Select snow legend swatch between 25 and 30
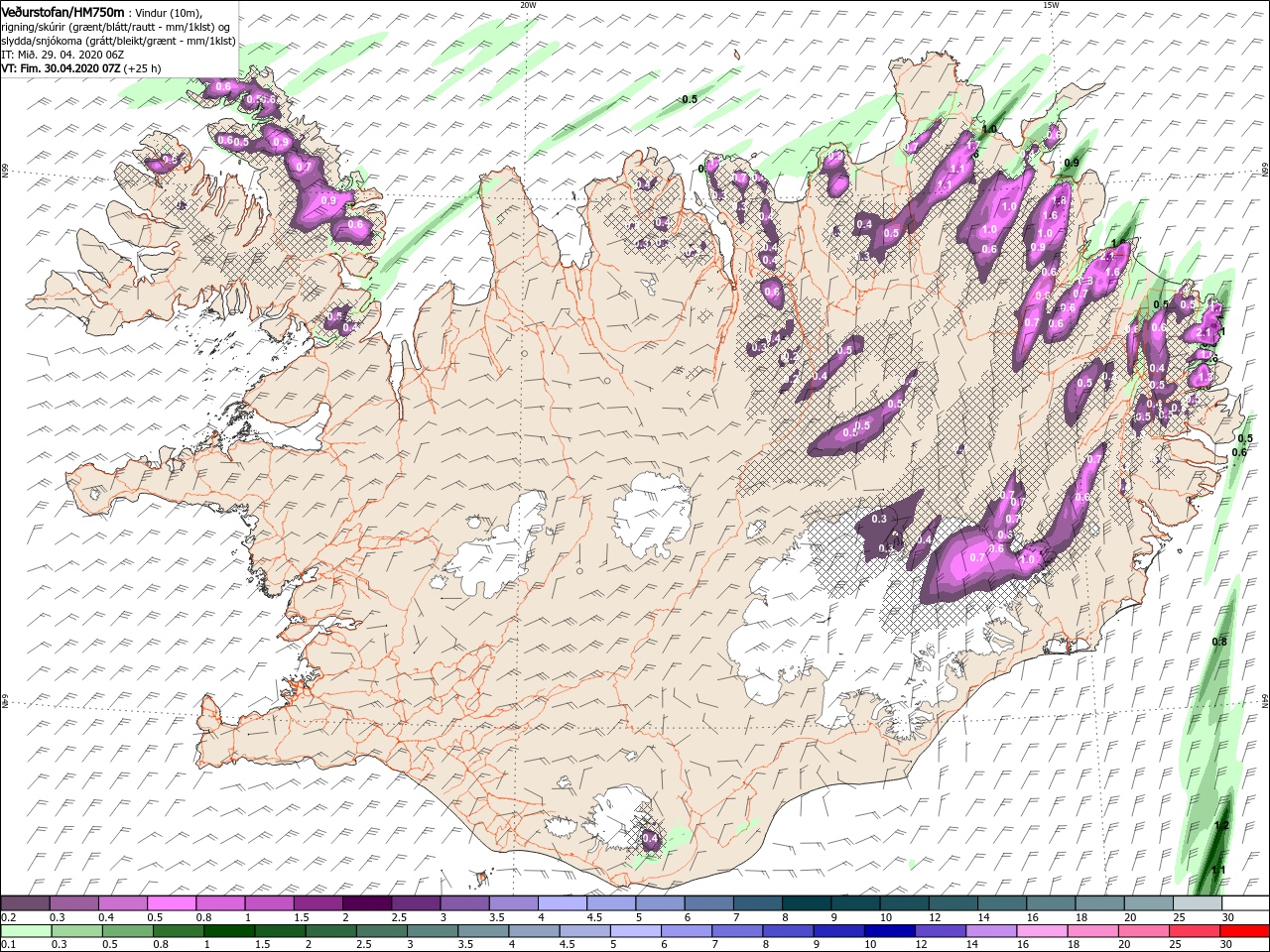This screenshot has height=952, width=1270. coord(1198,903)
